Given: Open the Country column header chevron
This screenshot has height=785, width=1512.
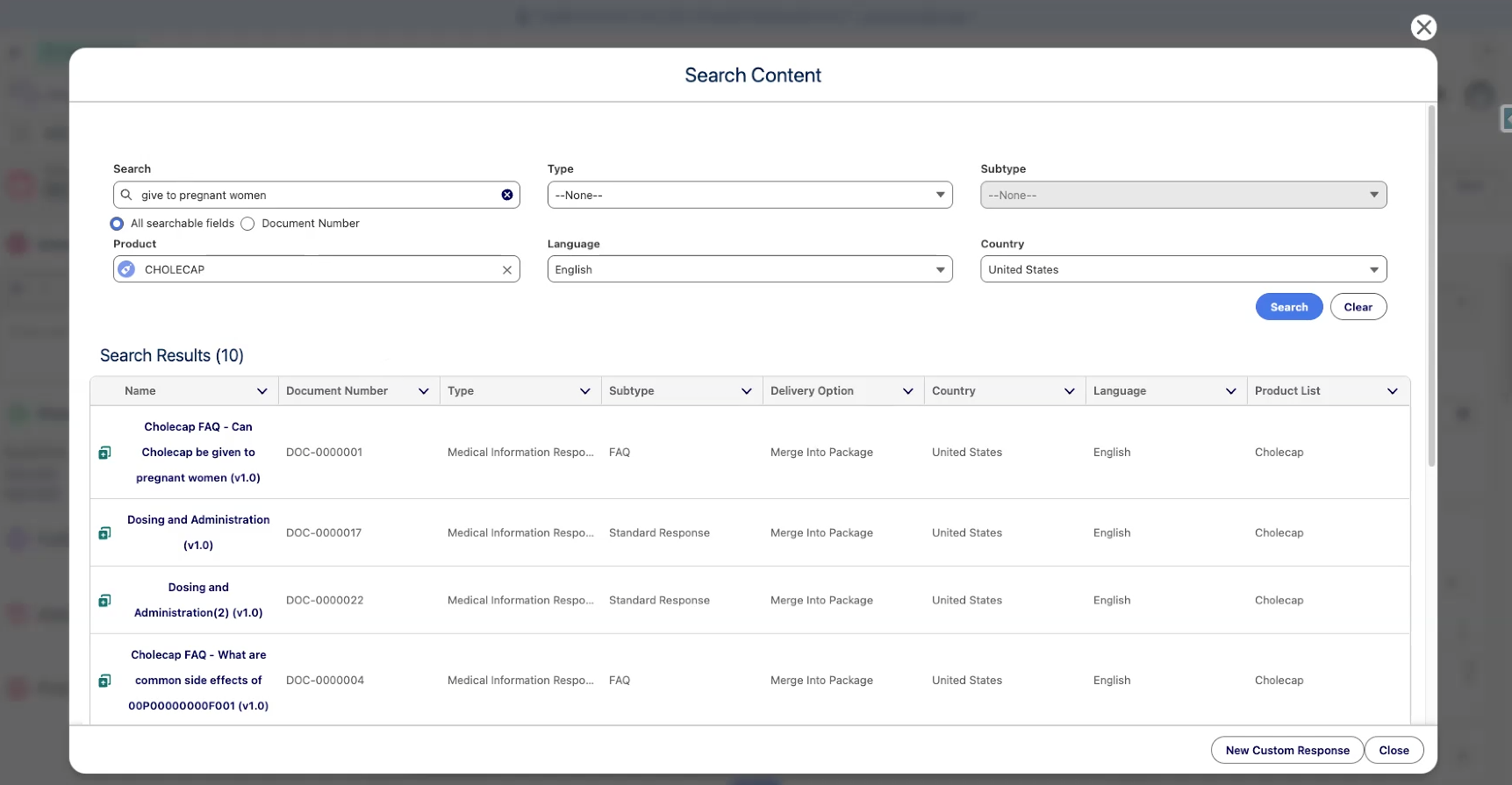Looking at the screenshot, I should [x=1069, y=391].
